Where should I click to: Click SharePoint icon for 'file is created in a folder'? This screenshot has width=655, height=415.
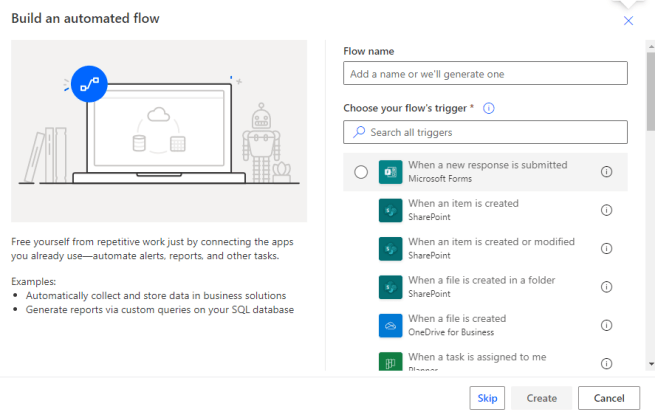pos(390,287)
